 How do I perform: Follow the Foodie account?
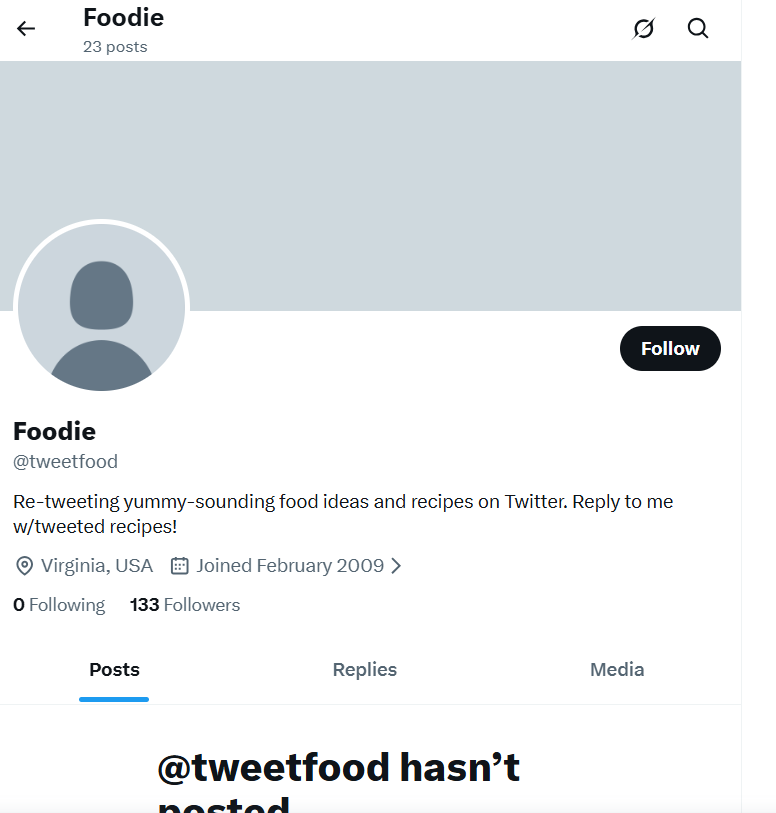pyautogui.click(x=670, y=348)
